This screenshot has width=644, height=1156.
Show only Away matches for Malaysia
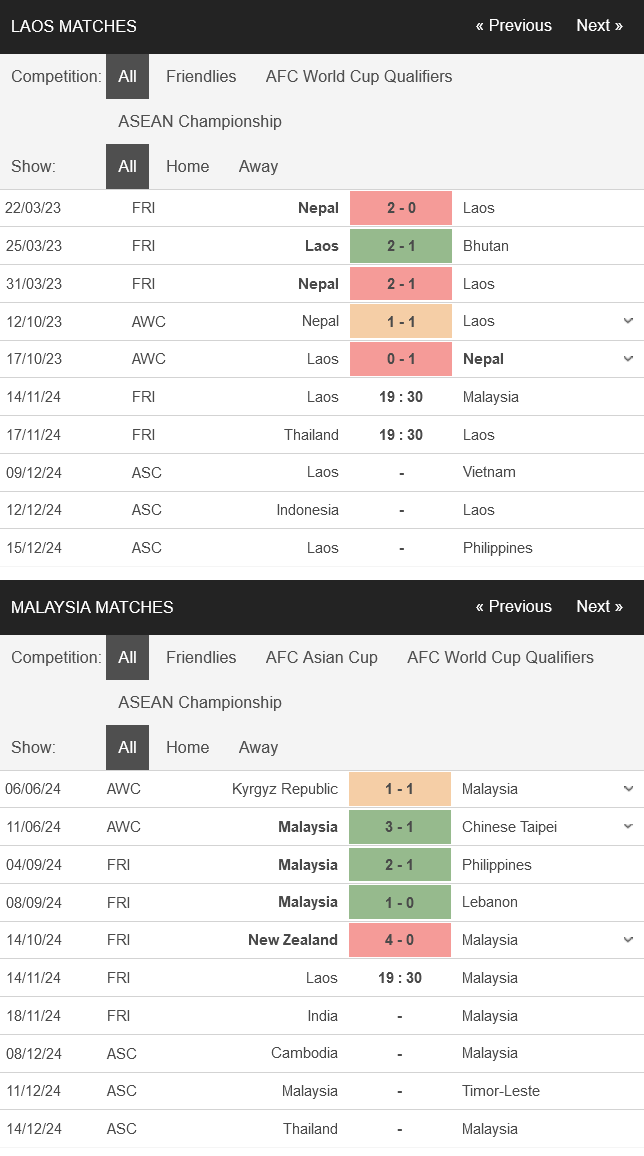258,747
